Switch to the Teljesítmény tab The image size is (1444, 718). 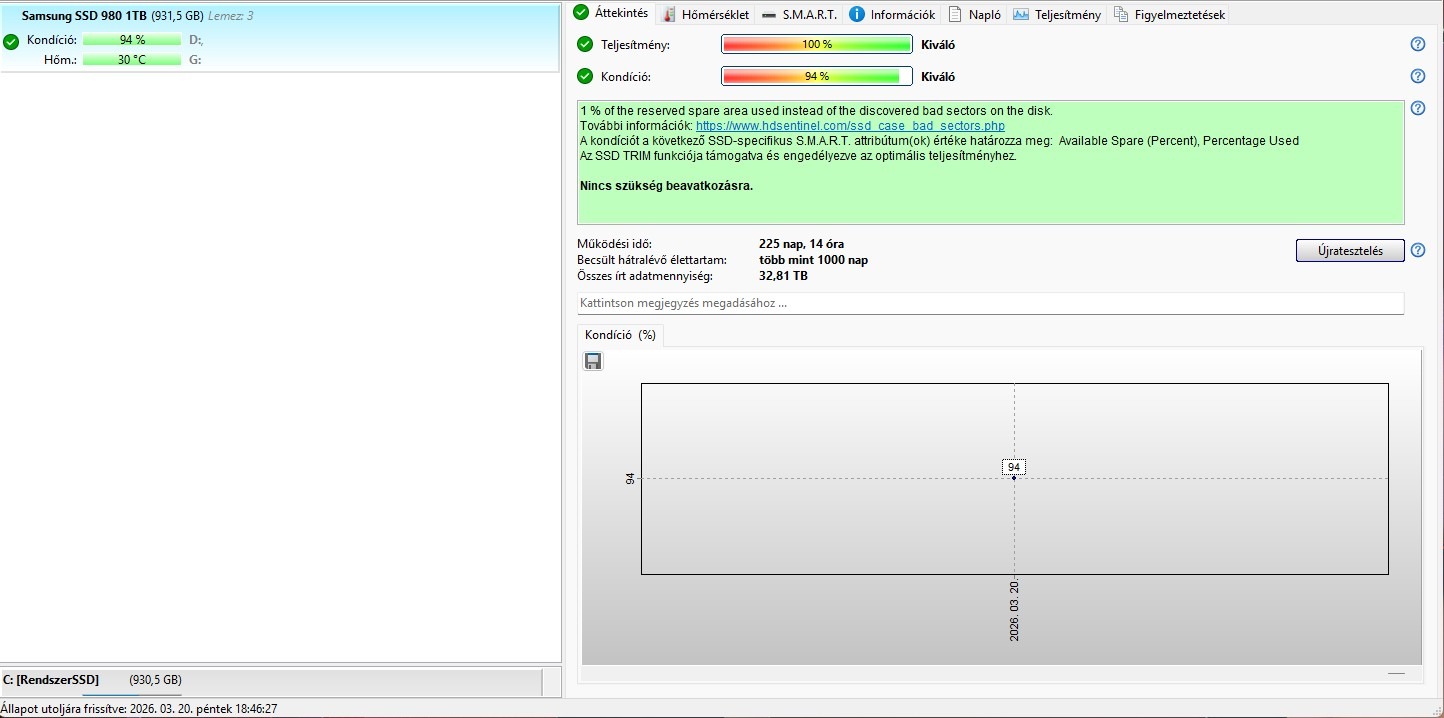[1056, 14]
